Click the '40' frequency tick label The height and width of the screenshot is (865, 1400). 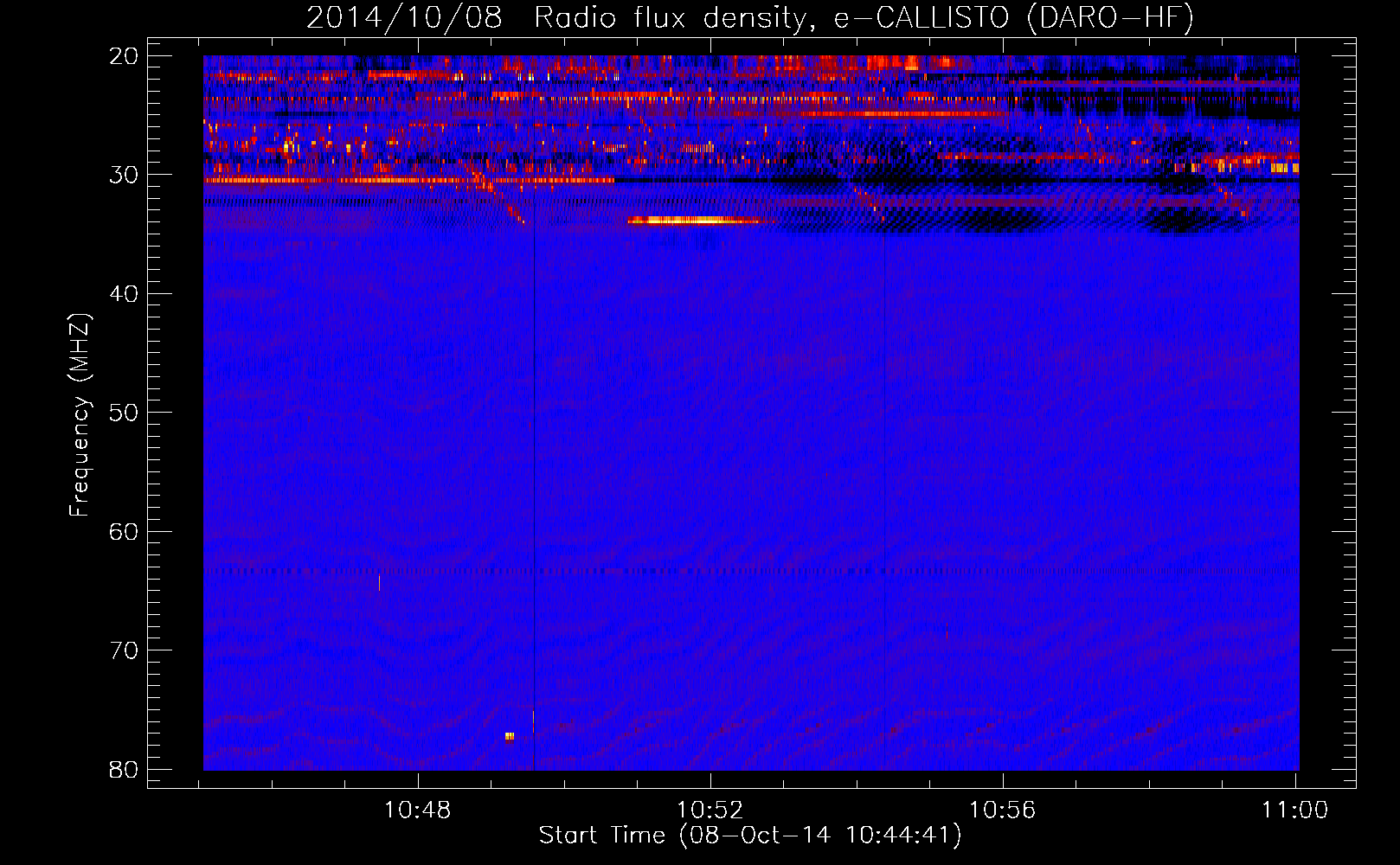(124, 294)
